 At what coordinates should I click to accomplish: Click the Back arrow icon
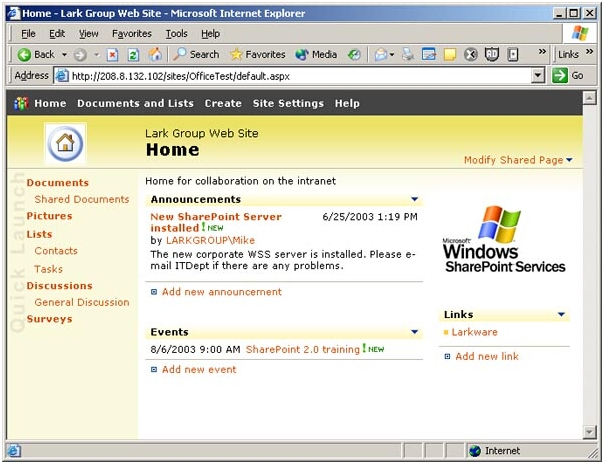click(x=24, y=55)
